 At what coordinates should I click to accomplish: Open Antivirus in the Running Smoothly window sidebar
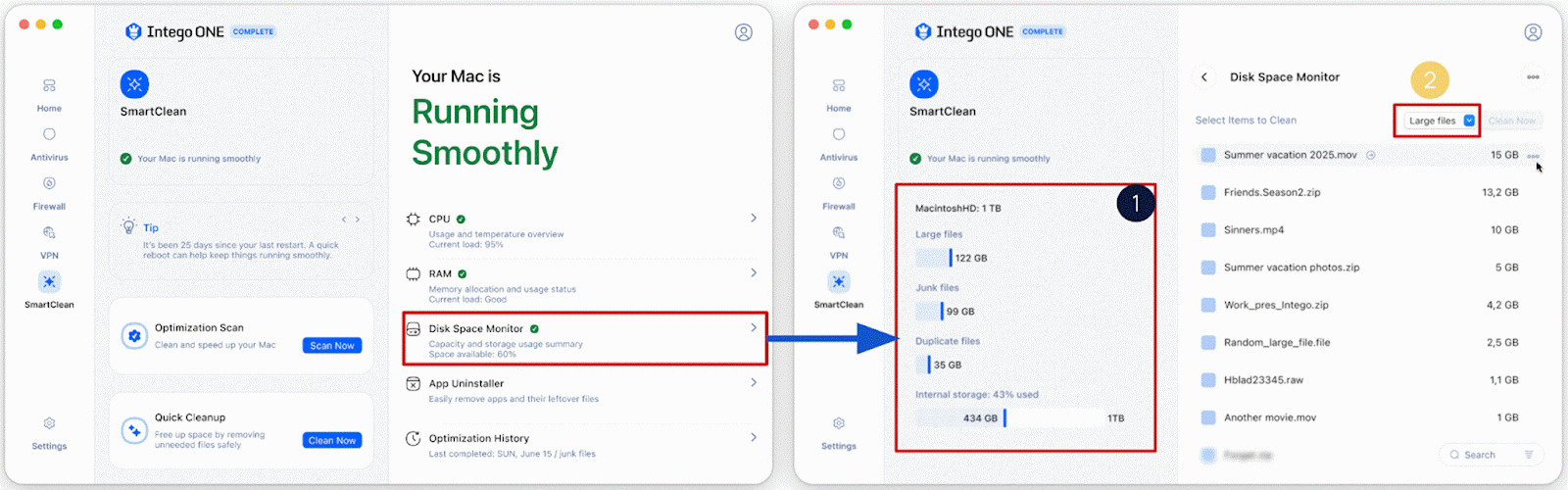[x=49, y=144]
